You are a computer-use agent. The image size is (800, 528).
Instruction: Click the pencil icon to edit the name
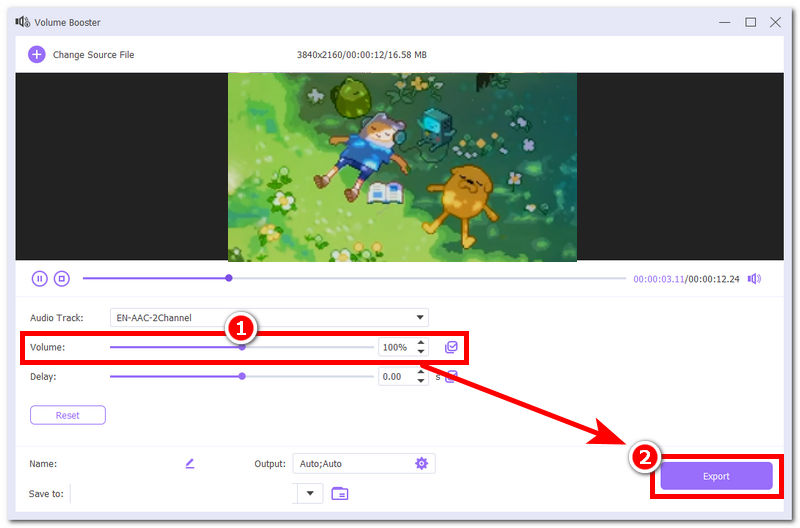tap(190, 464)
